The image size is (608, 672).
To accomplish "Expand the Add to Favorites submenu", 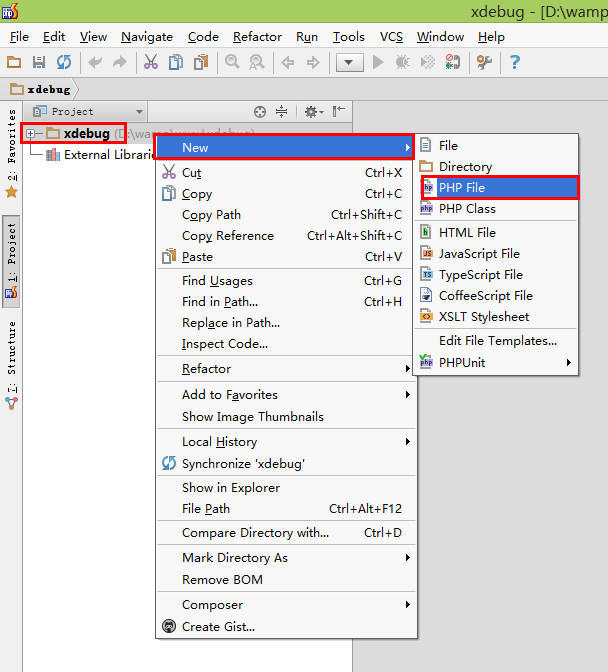I will pos(286,395).
